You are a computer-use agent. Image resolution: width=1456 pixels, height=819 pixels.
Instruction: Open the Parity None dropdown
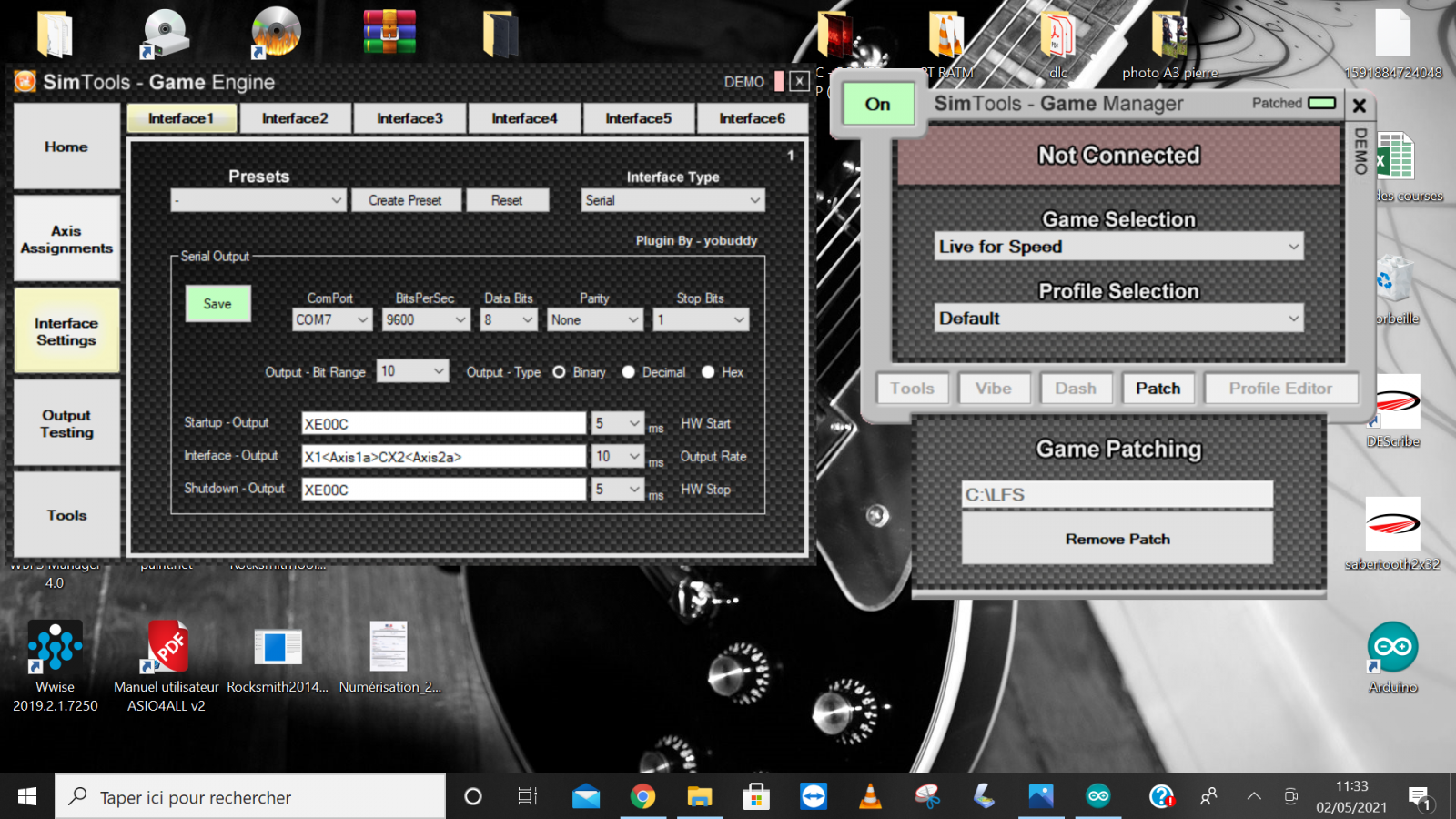point(595,319)
